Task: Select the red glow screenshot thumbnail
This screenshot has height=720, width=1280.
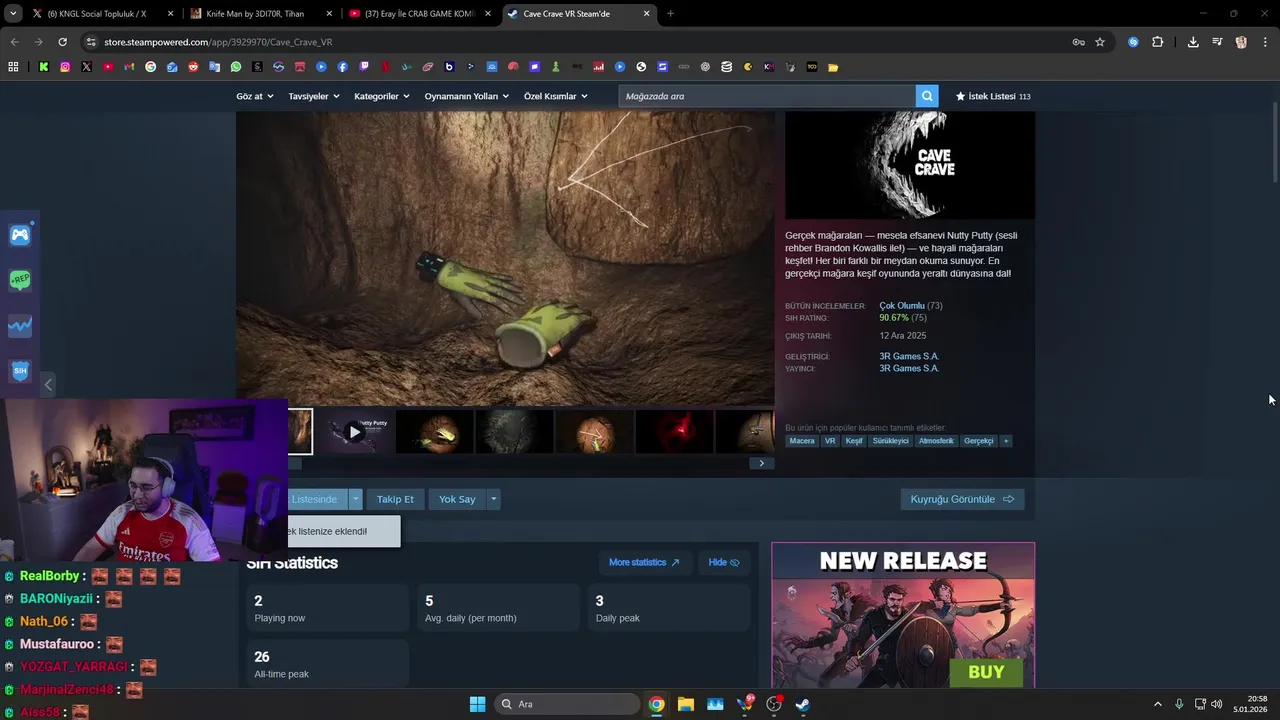Action: pos(674,432)
